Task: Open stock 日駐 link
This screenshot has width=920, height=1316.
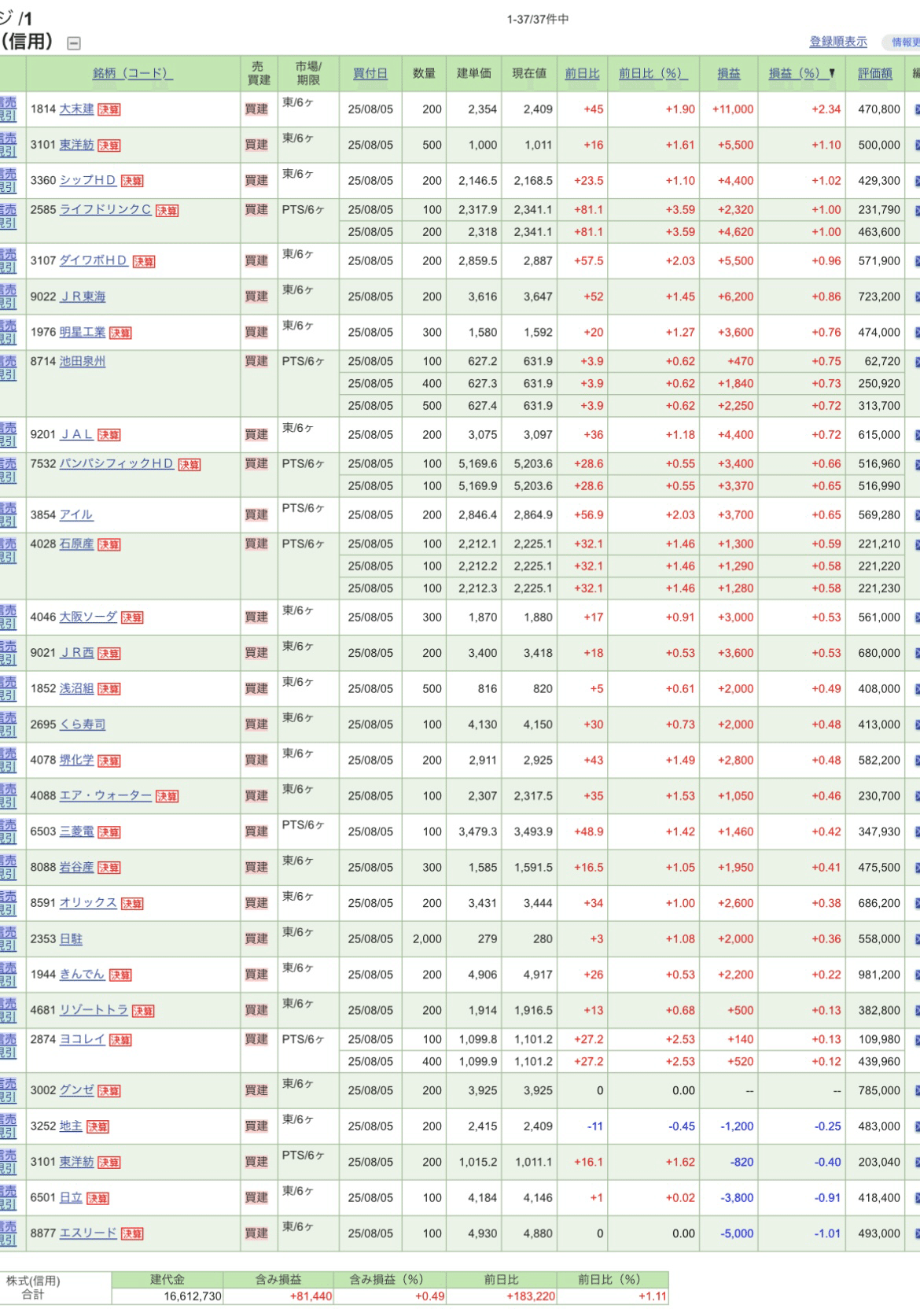Action: (x=71, y=938)
